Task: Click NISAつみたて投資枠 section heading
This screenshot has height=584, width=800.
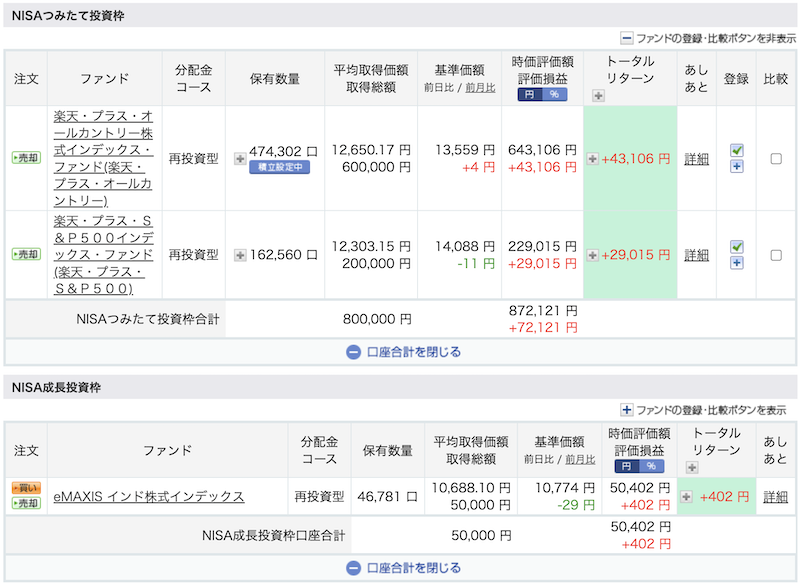Action: coord(68,16)
